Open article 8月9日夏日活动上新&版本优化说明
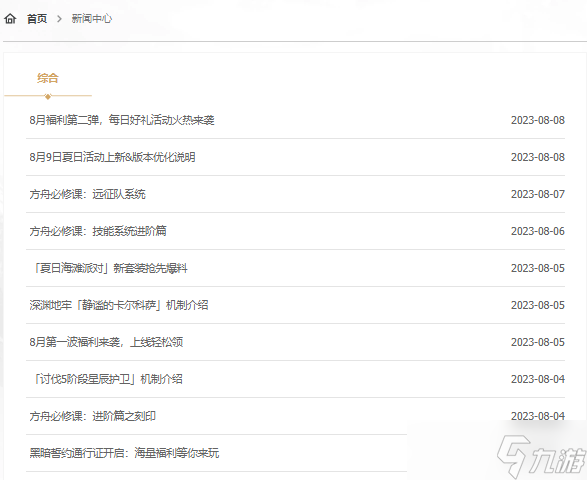Viewport: 587px width, 480px height. click(x=112, y=157)
